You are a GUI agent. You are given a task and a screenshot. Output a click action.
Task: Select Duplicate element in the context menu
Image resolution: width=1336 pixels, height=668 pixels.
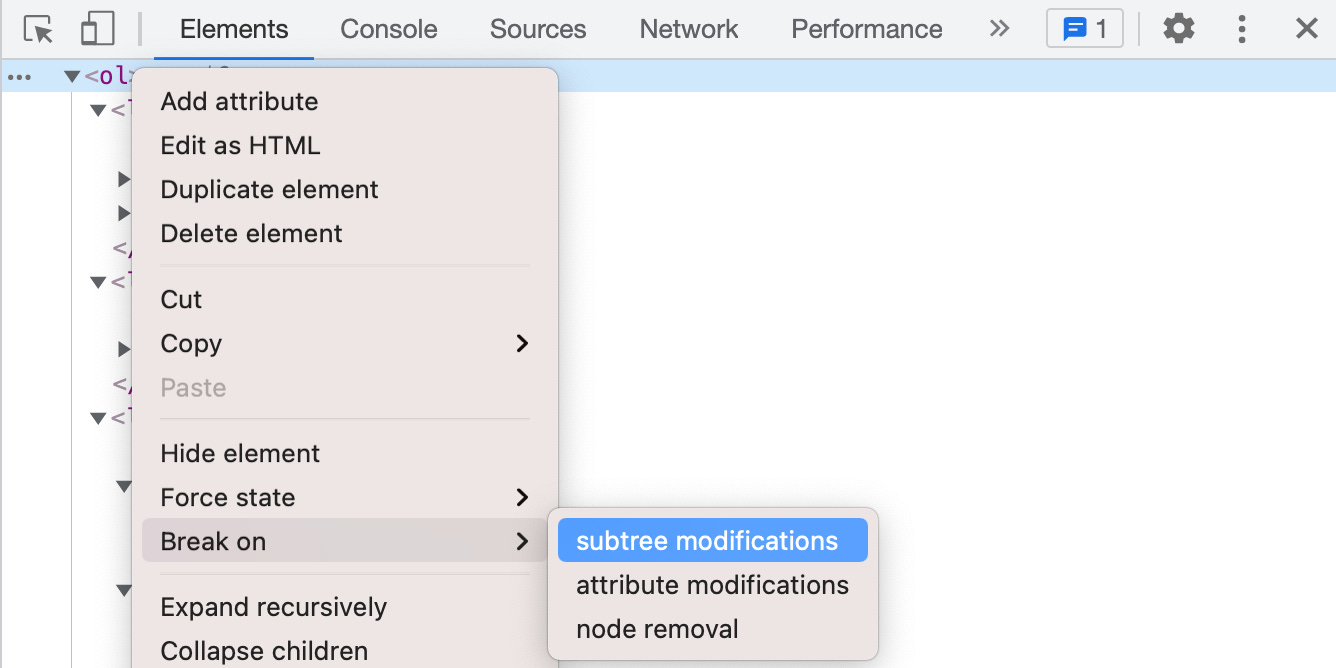[x=269, y=189]
